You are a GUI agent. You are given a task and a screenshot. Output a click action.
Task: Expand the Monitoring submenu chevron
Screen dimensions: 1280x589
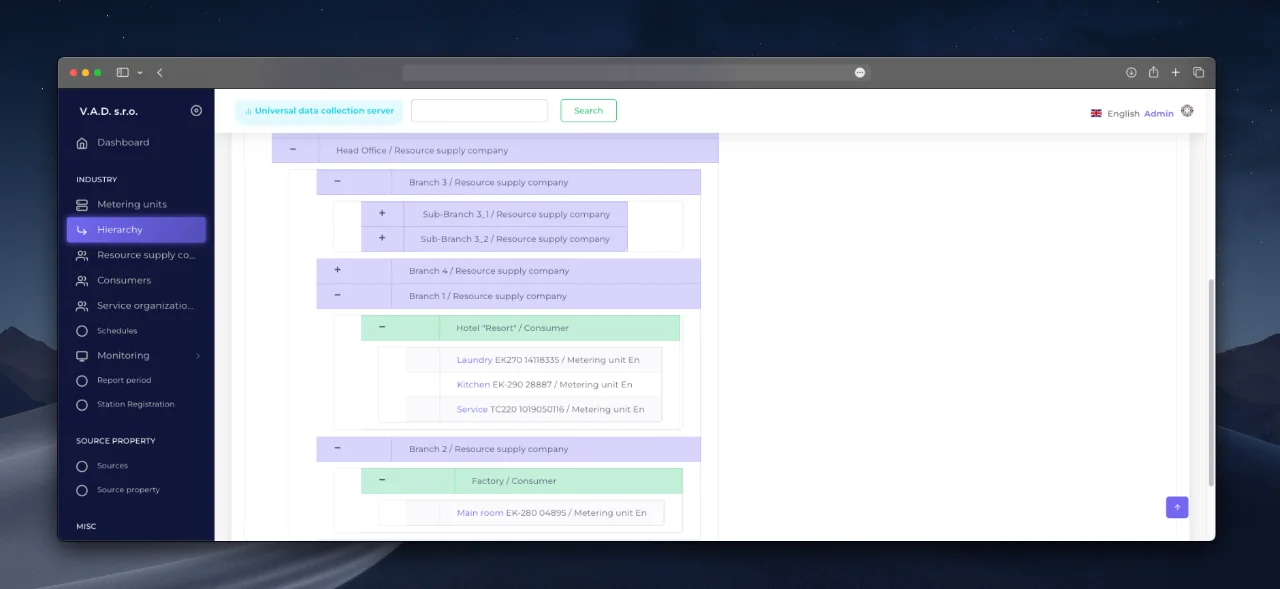click(x=198, y=356)
